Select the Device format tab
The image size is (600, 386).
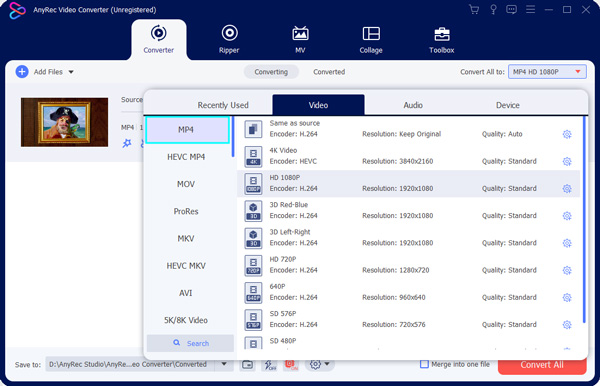pos(507,105)
